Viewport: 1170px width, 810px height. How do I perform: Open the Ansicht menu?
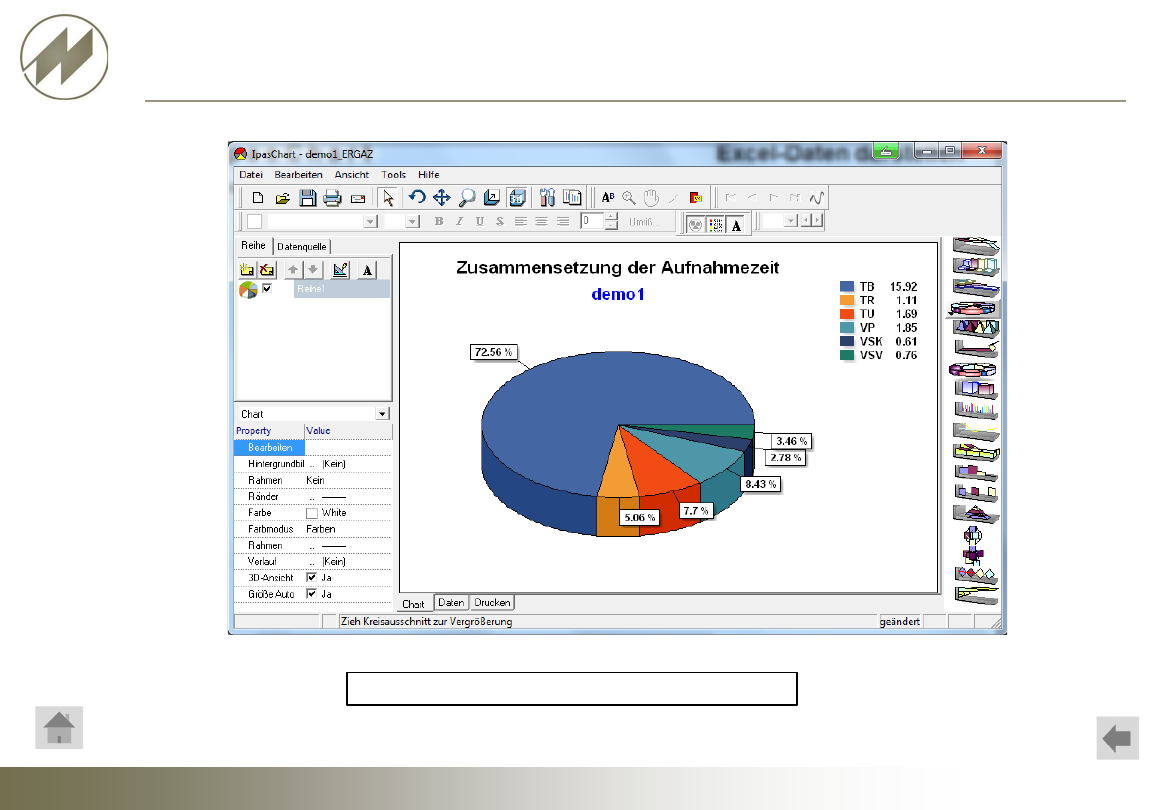pos(351,175)
